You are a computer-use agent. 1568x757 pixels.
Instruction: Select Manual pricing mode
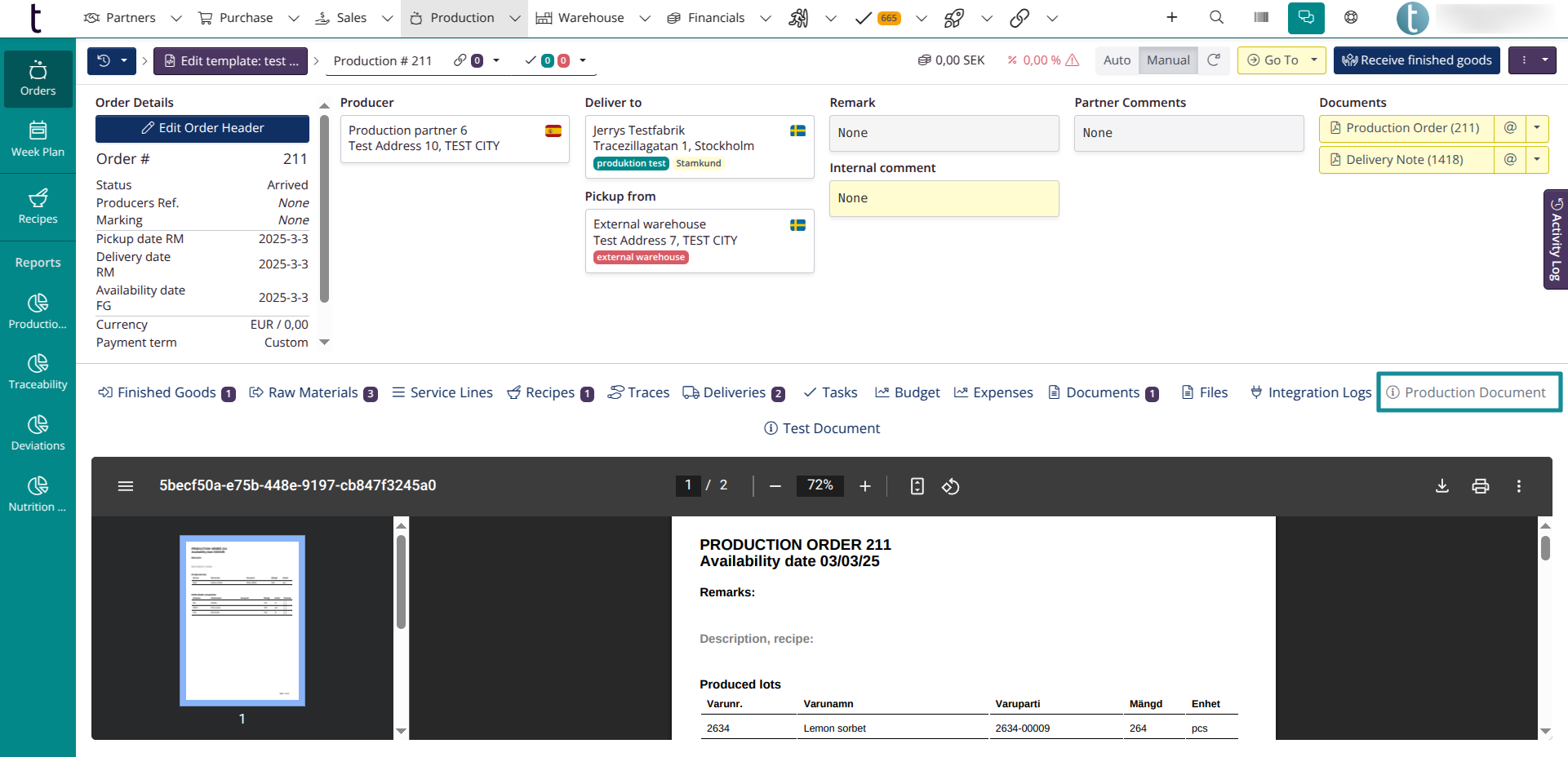tap(1168, 60)
